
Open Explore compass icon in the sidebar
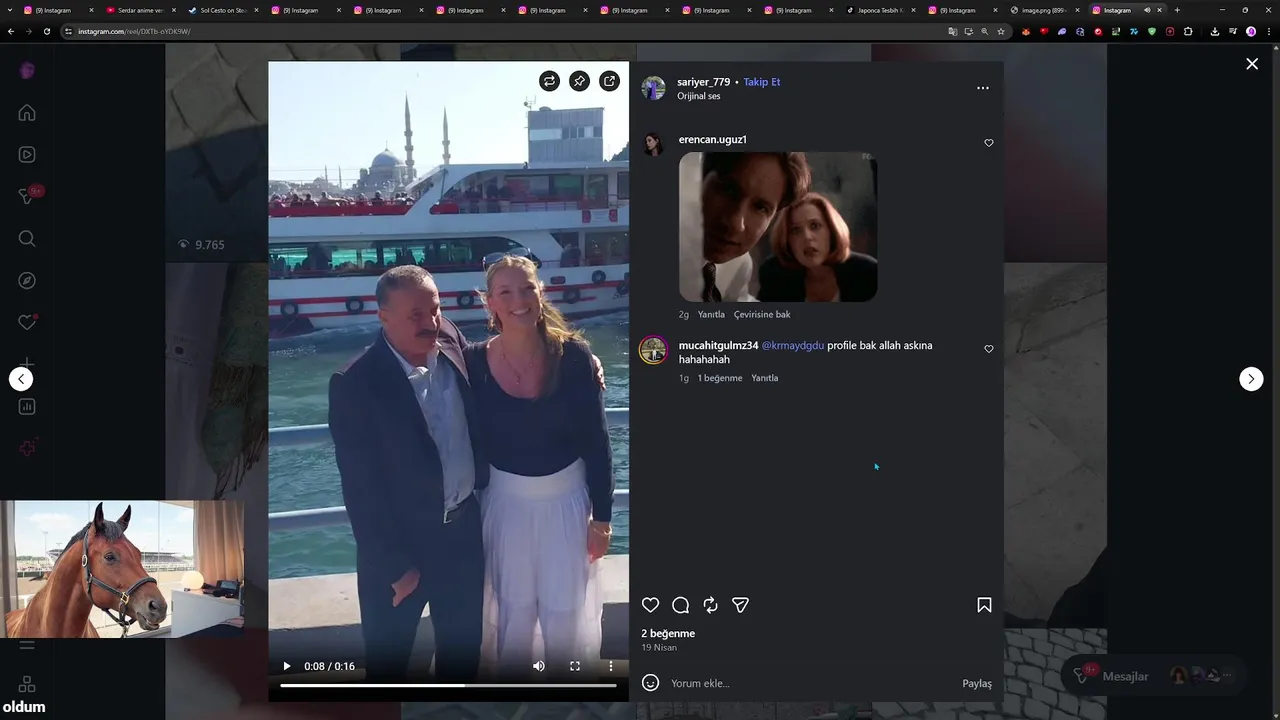tap(27, 281)
